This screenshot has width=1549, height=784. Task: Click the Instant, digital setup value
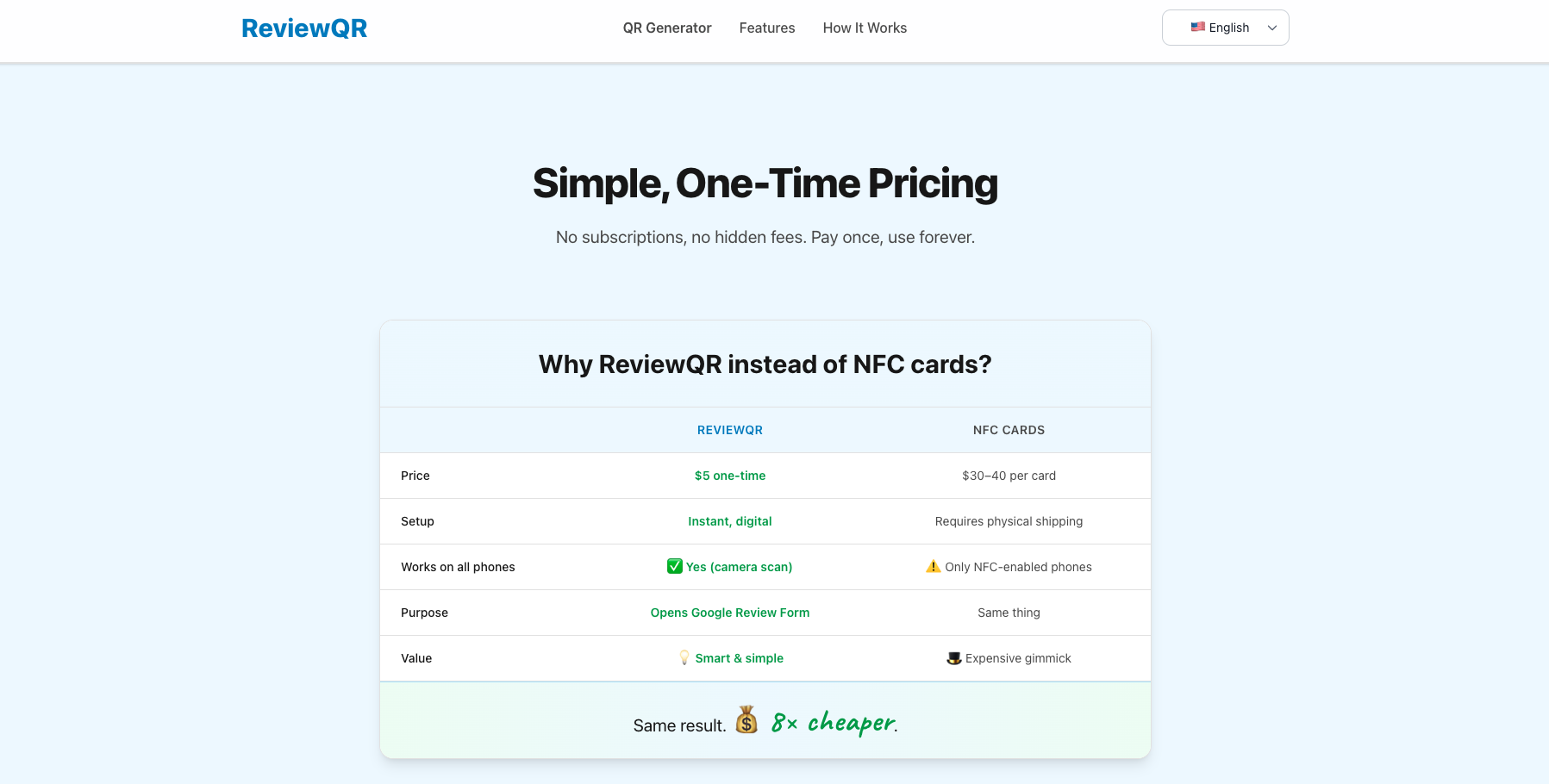(729, 520)
